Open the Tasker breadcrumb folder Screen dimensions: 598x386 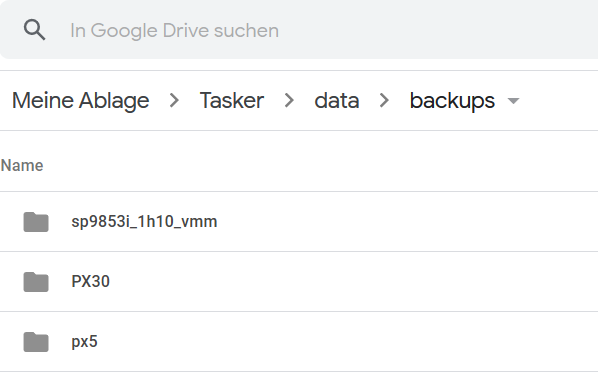point(231,101)
